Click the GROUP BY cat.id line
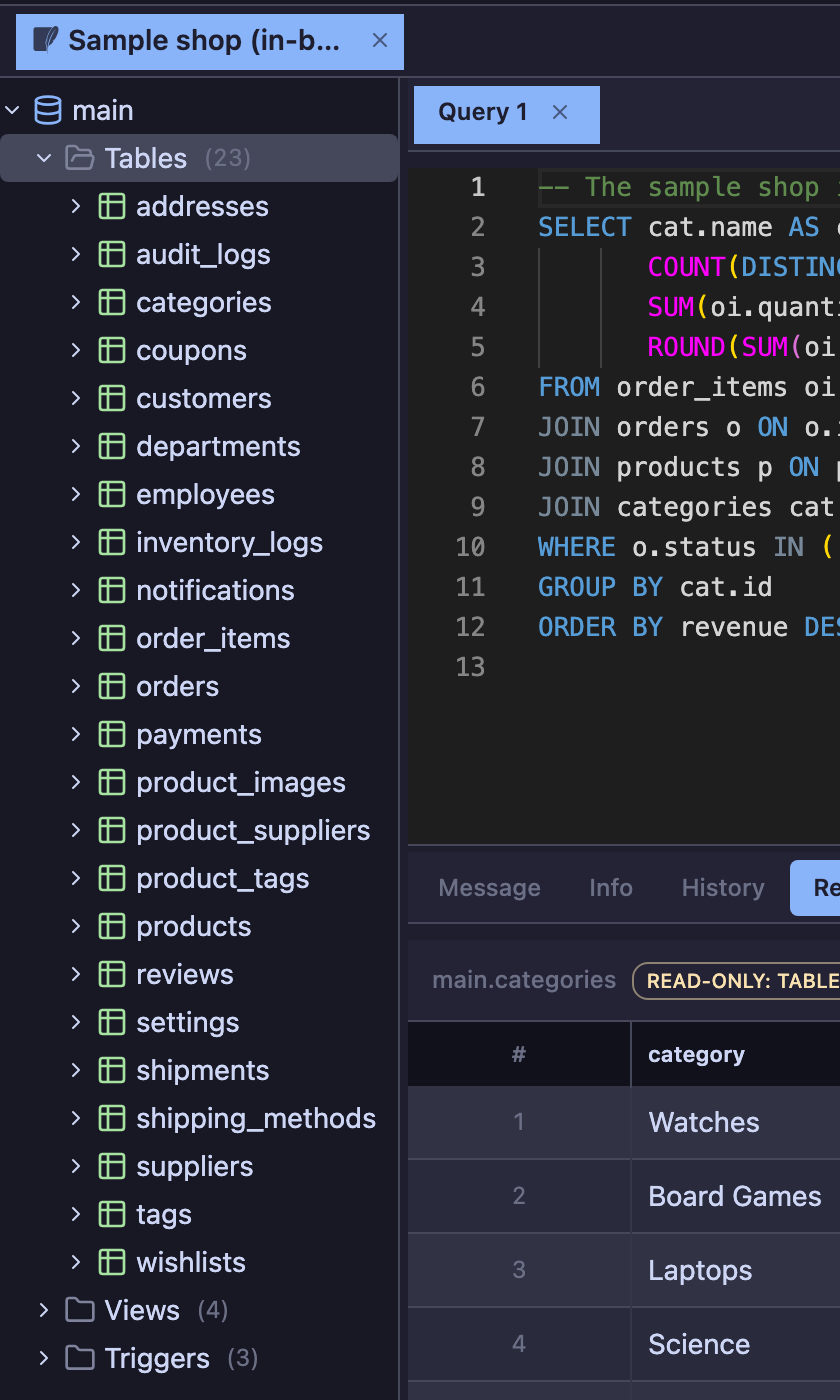 click(655, 587)
